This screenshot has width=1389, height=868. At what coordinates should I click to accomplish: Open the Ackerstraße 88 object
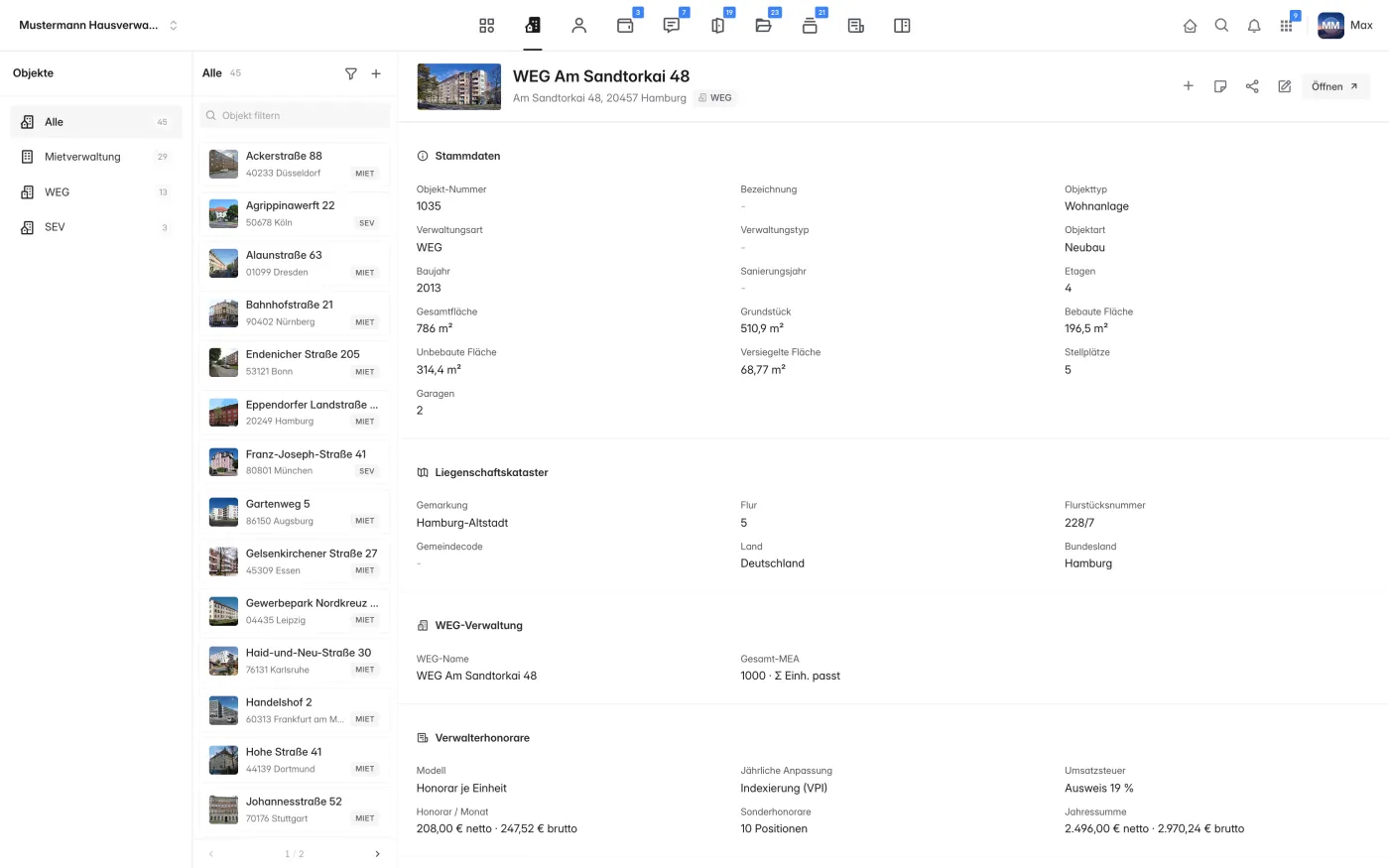pos(295,164)
